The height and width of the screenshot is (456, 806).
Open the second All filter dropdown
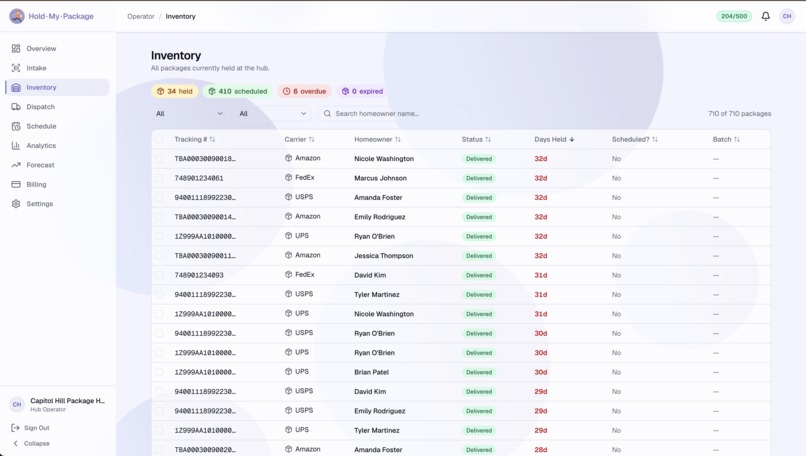point(272,114)
